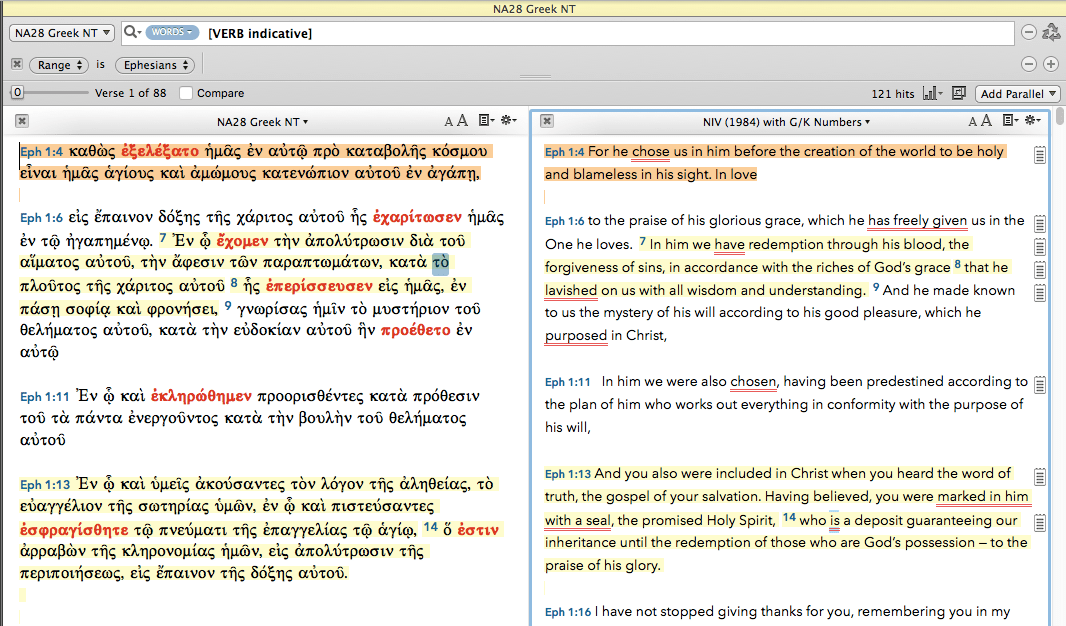Open the Add Parallel dropdown

tap(1017, 93)
